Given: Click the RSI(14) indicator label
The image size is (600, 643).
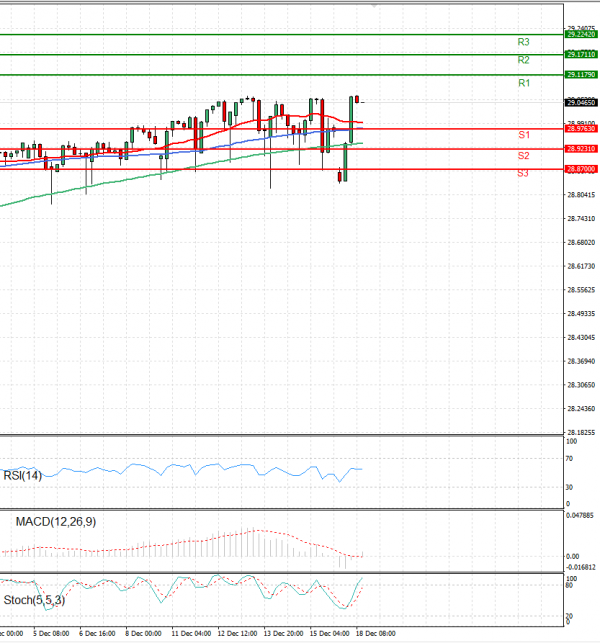Looking at the screenshot, I should point(23,476).
